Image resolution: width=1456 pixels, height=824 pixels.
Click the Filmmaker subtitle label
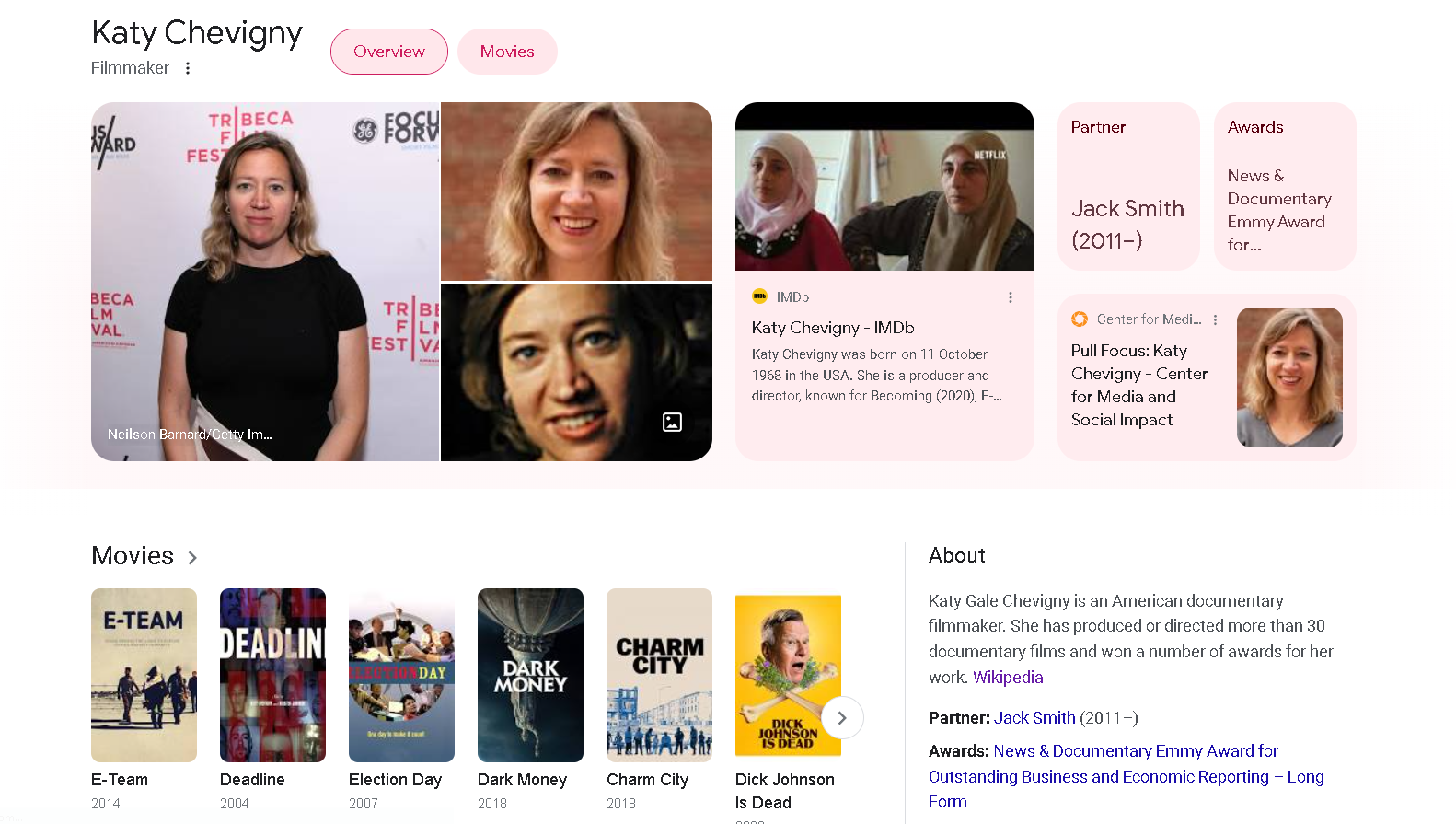coord(130,68)
